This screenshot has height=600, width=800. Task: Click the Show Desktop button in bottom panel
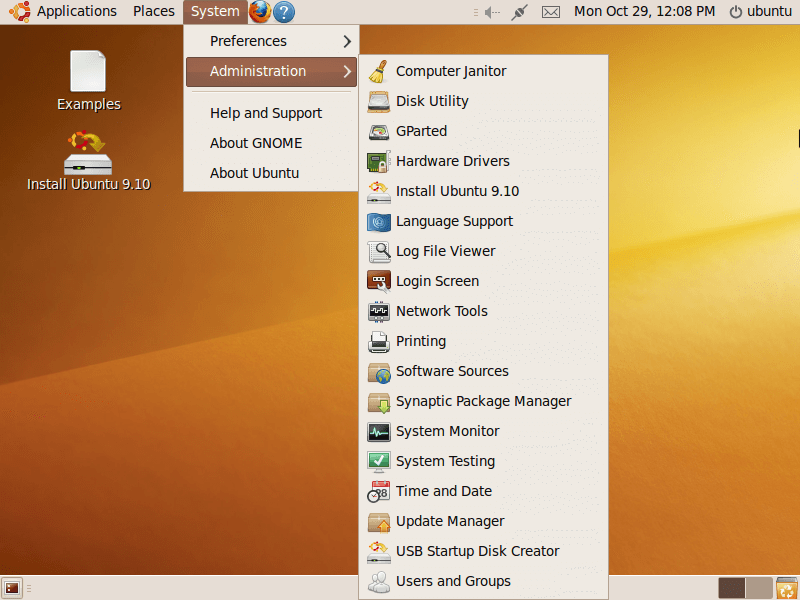(12, 588)
